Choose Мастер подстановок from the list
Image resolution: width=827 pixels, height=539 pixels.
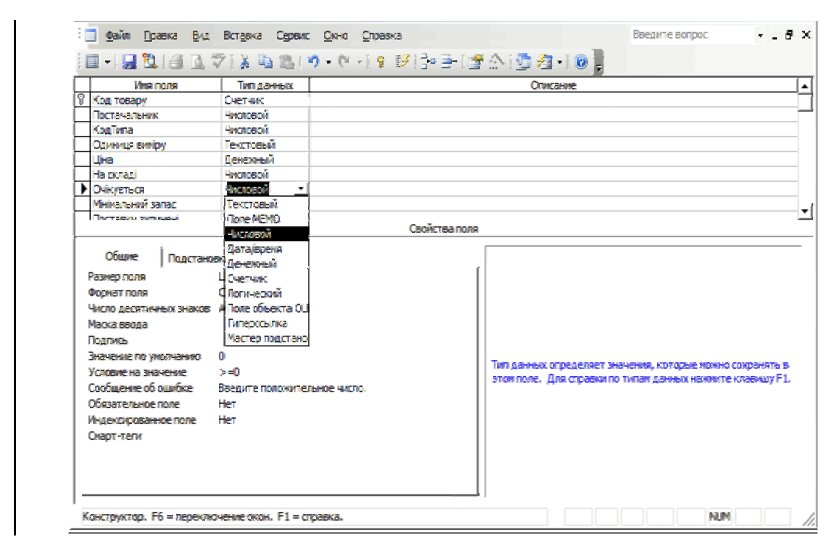[267, 338]
